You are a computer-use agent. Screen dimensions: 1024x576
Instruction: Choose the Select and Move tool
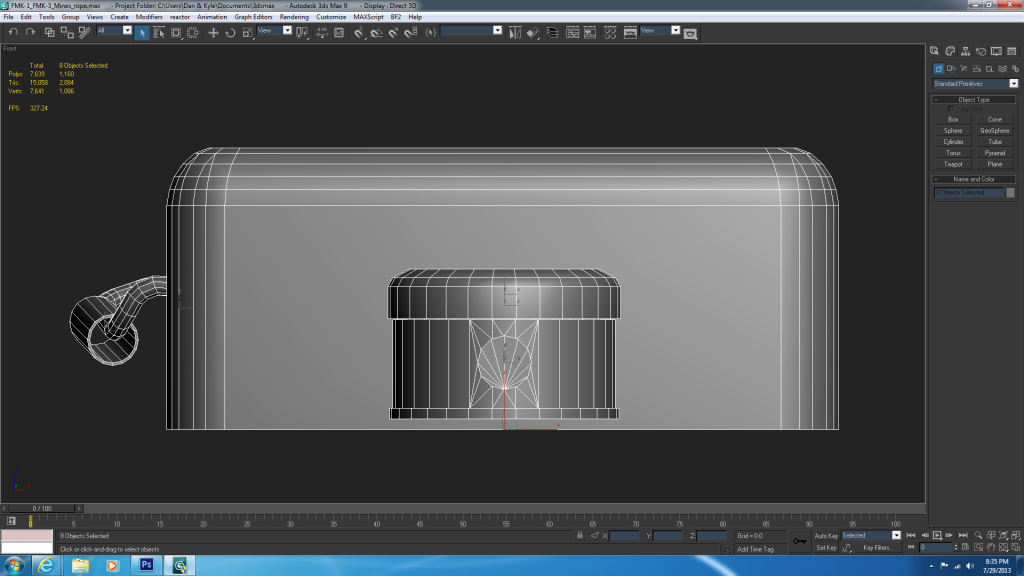pos(213,32)
